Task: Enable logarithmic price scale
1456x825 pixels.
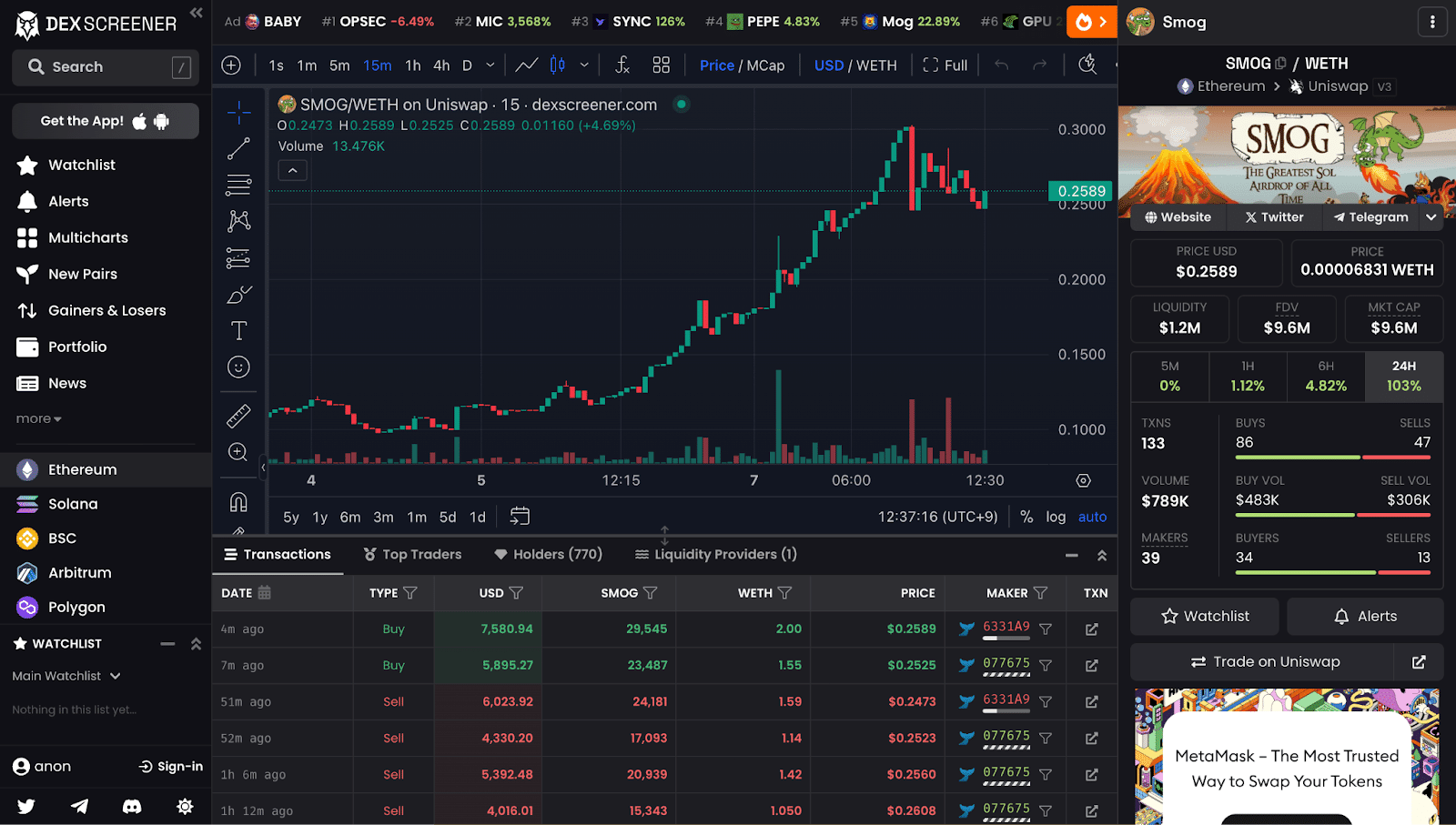Action: 1056,517
